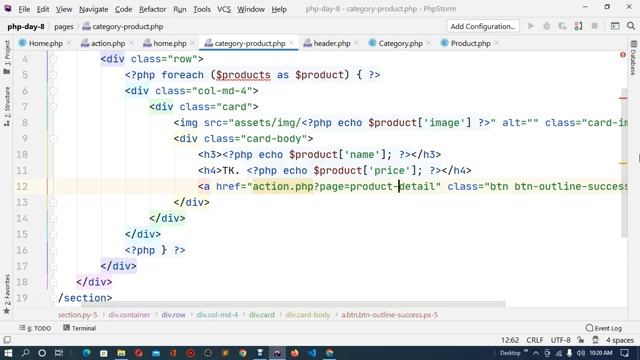Image resolution: width=640 pixels, height=360 pixels.
Task: Open Microsoft Edge from the taskbar
Action: point(87,353)
